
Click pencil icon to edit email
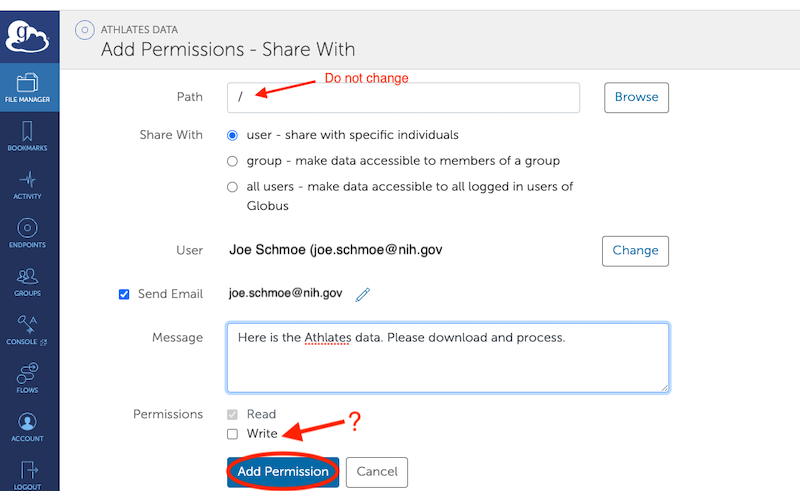(x=363, y=294)
